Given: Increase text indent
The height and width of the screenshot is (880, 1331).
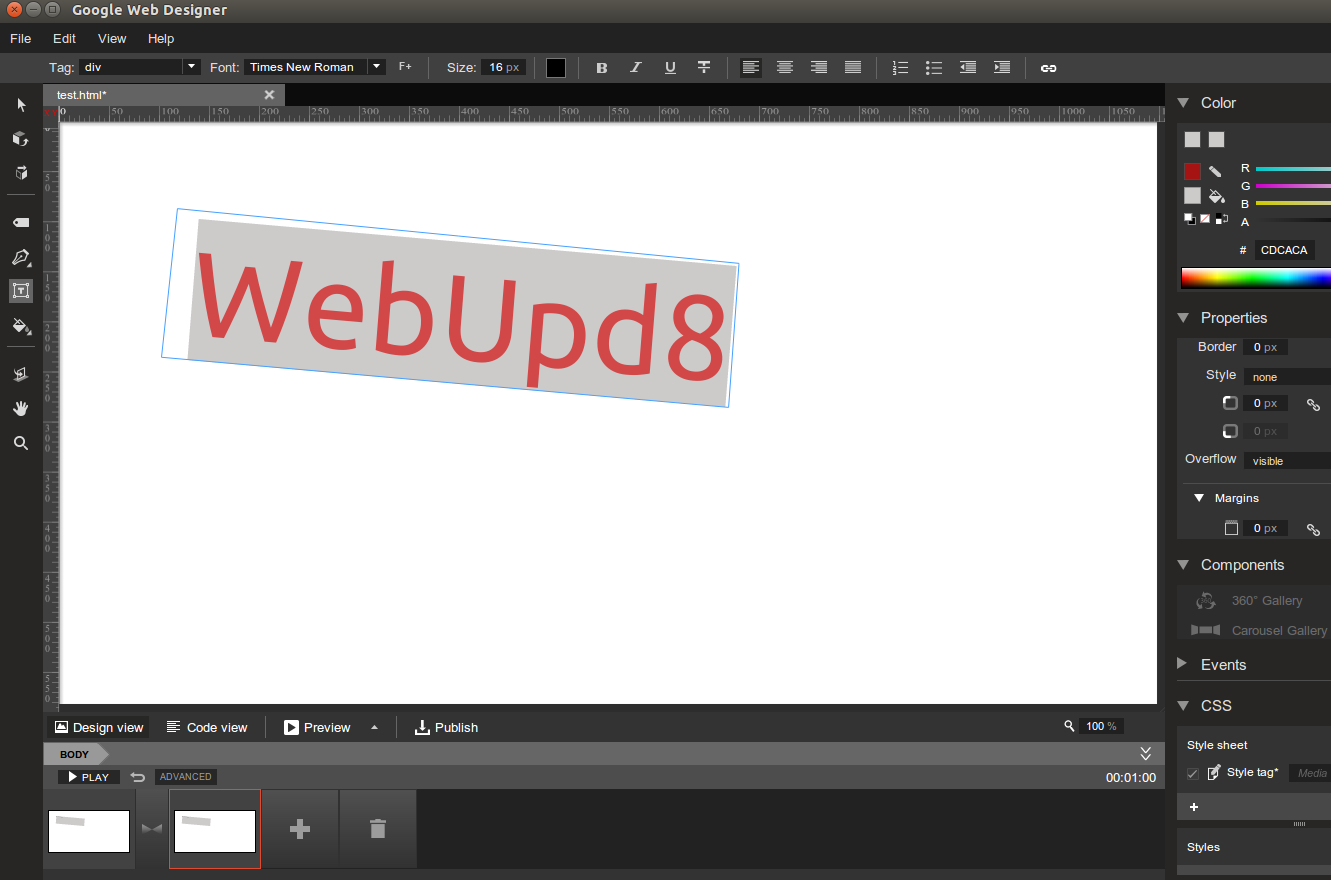Looking at the screenshot, I should pos(1002,67).
